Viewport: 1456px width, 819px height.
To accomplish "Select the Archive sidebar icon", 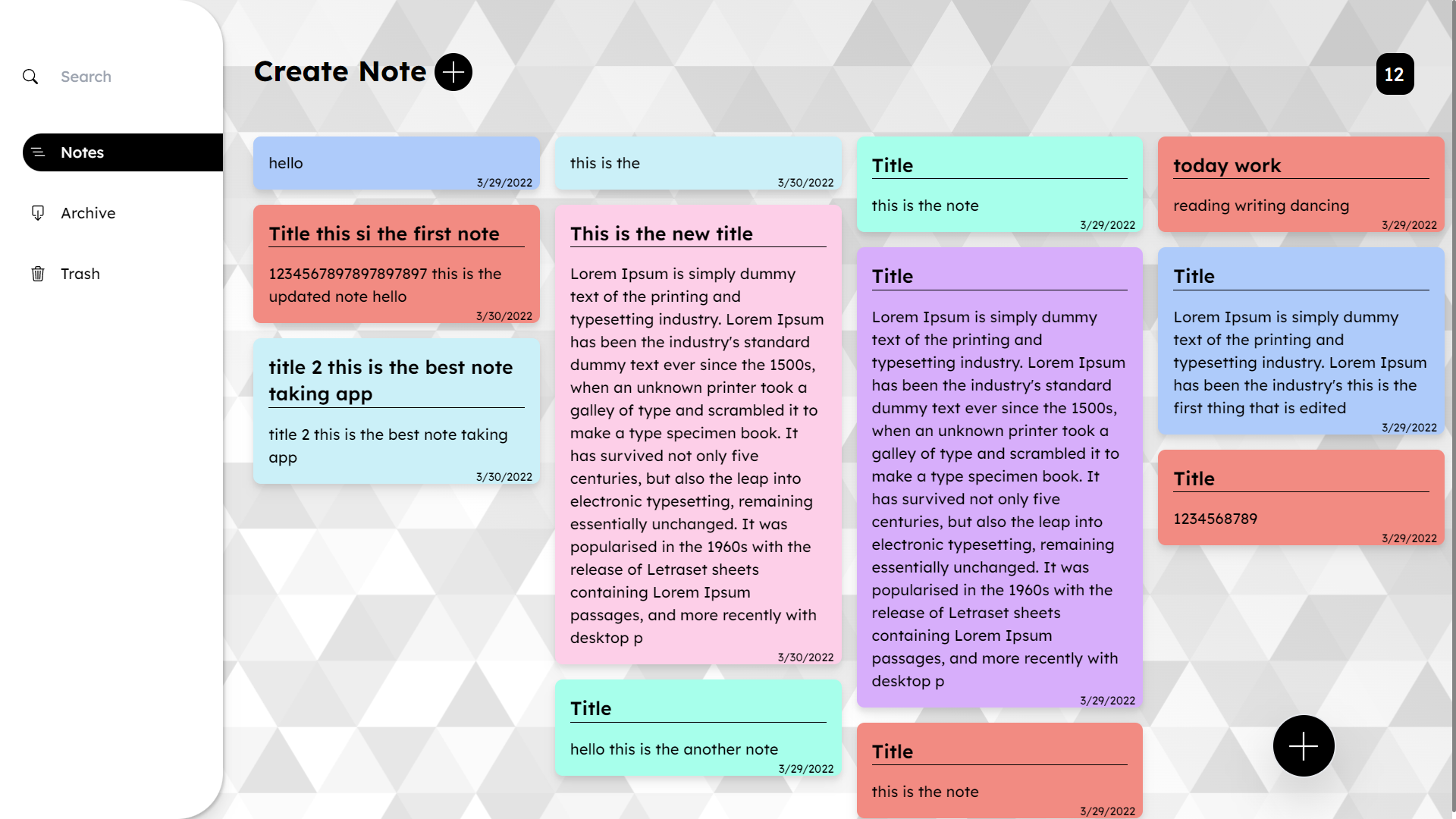I will [x=37, y=213].
